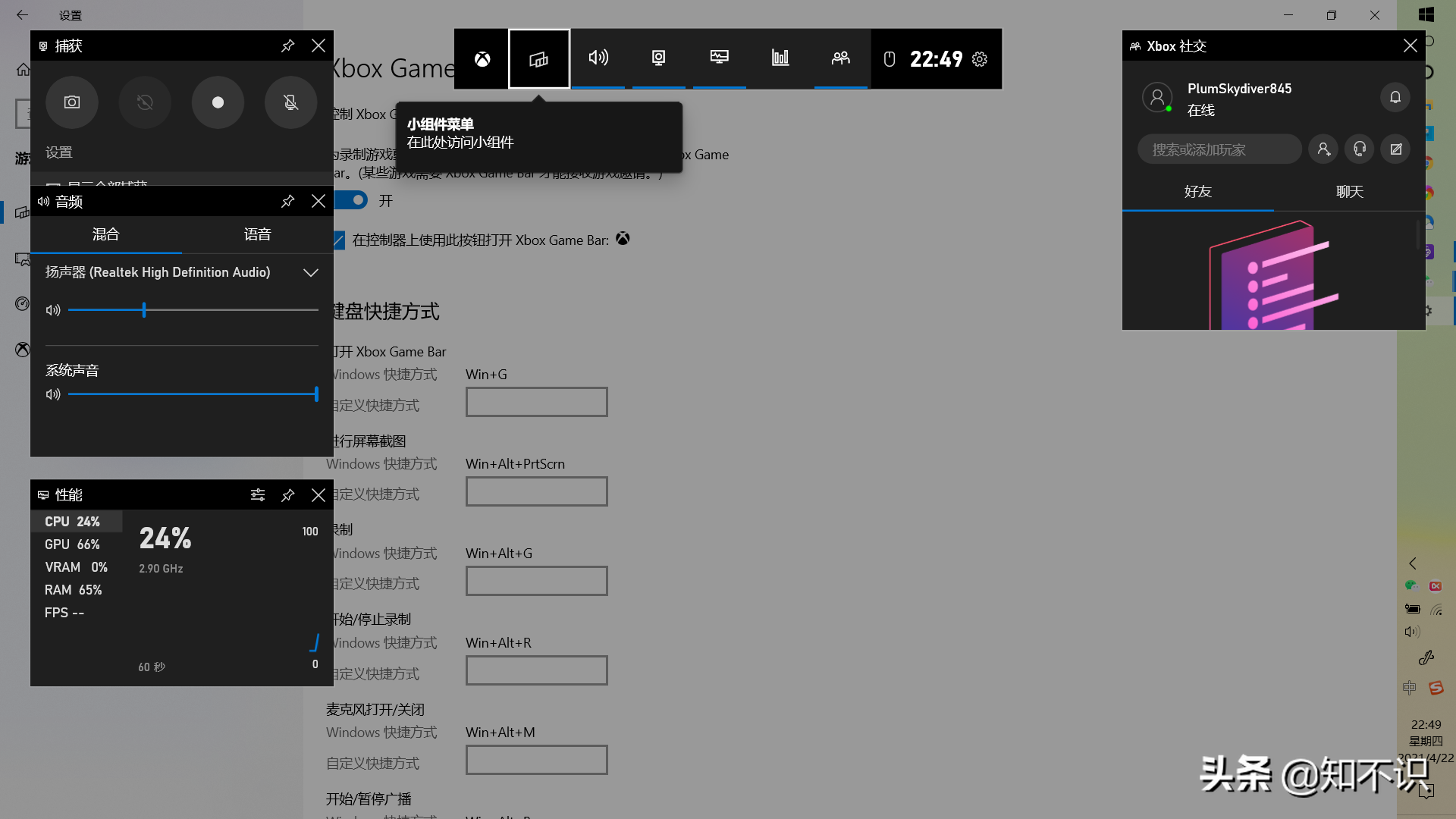This screenshot has height=819, width=1456.
Task: Click the 搜索或添加玩家 search field
Action: click(1219, 149)
